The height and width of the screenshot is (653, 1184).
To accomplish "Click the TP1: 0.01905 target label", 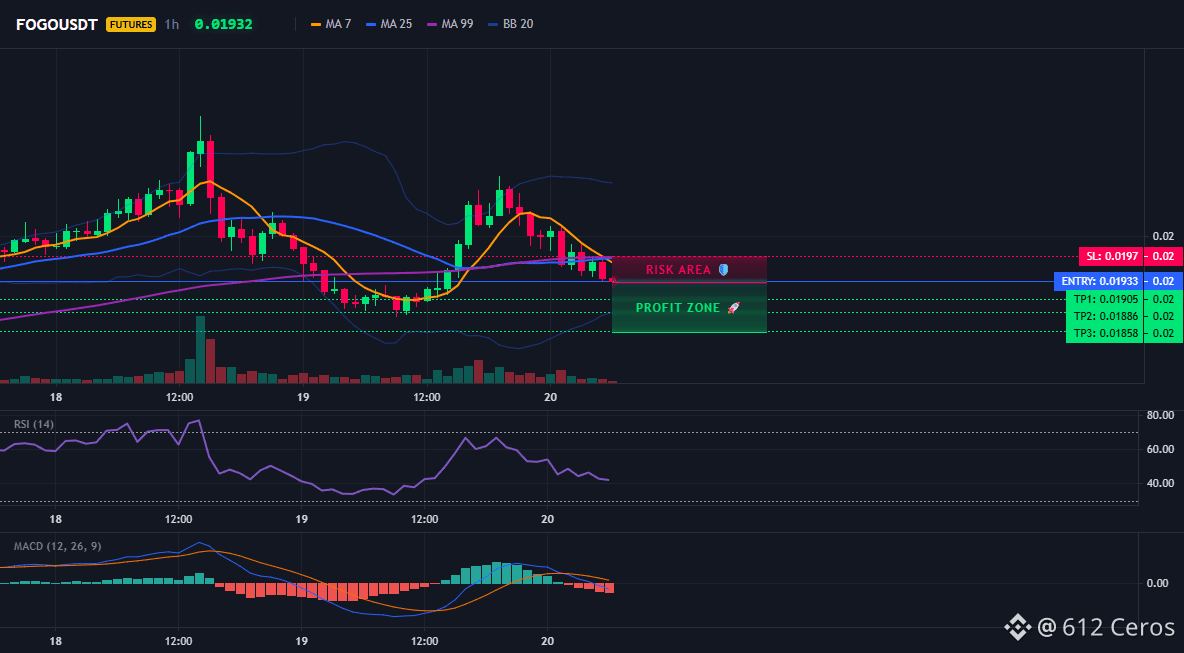I will 1105,299.
